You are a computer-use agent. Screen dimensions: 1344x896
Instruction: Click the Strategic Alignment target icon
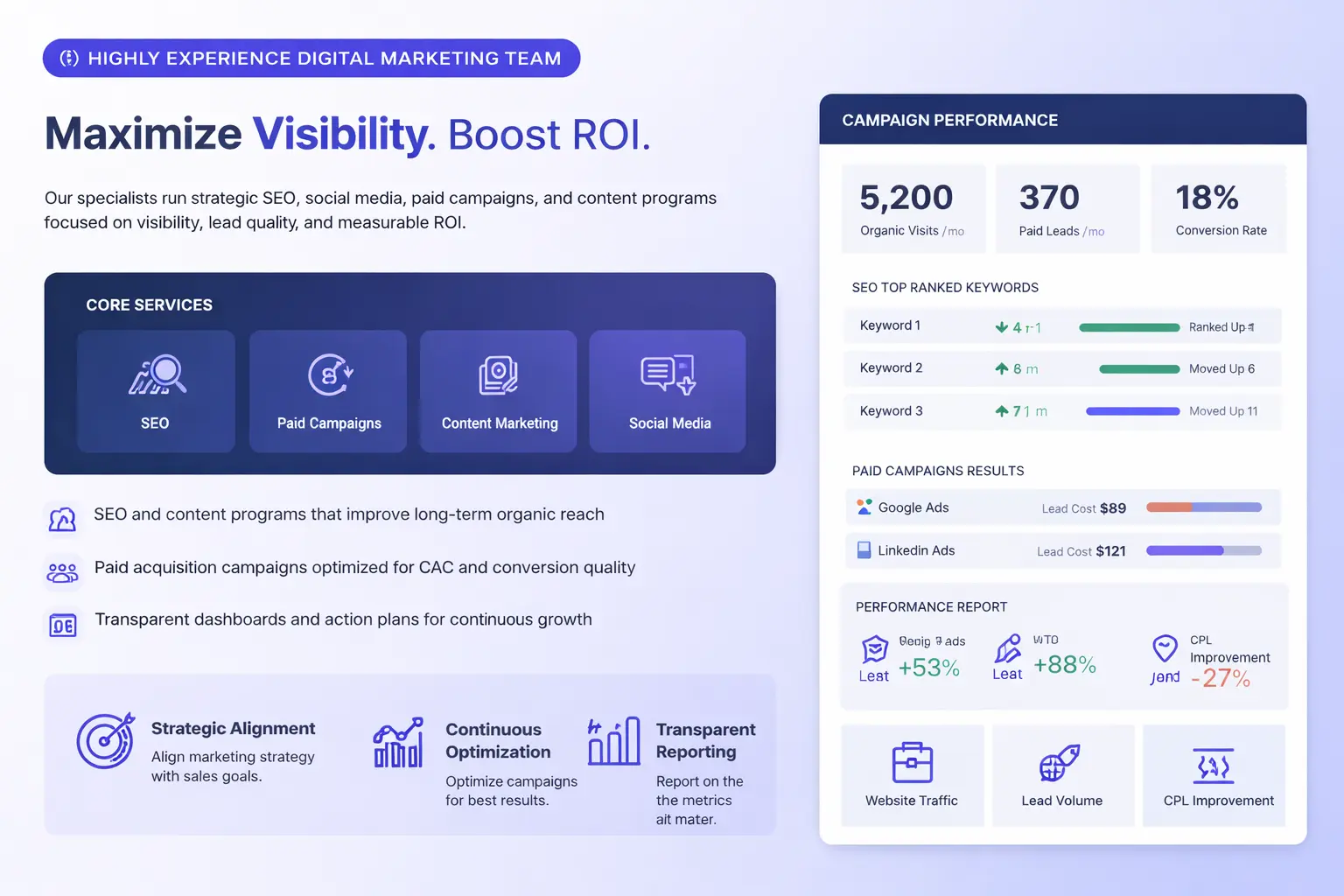106,740
